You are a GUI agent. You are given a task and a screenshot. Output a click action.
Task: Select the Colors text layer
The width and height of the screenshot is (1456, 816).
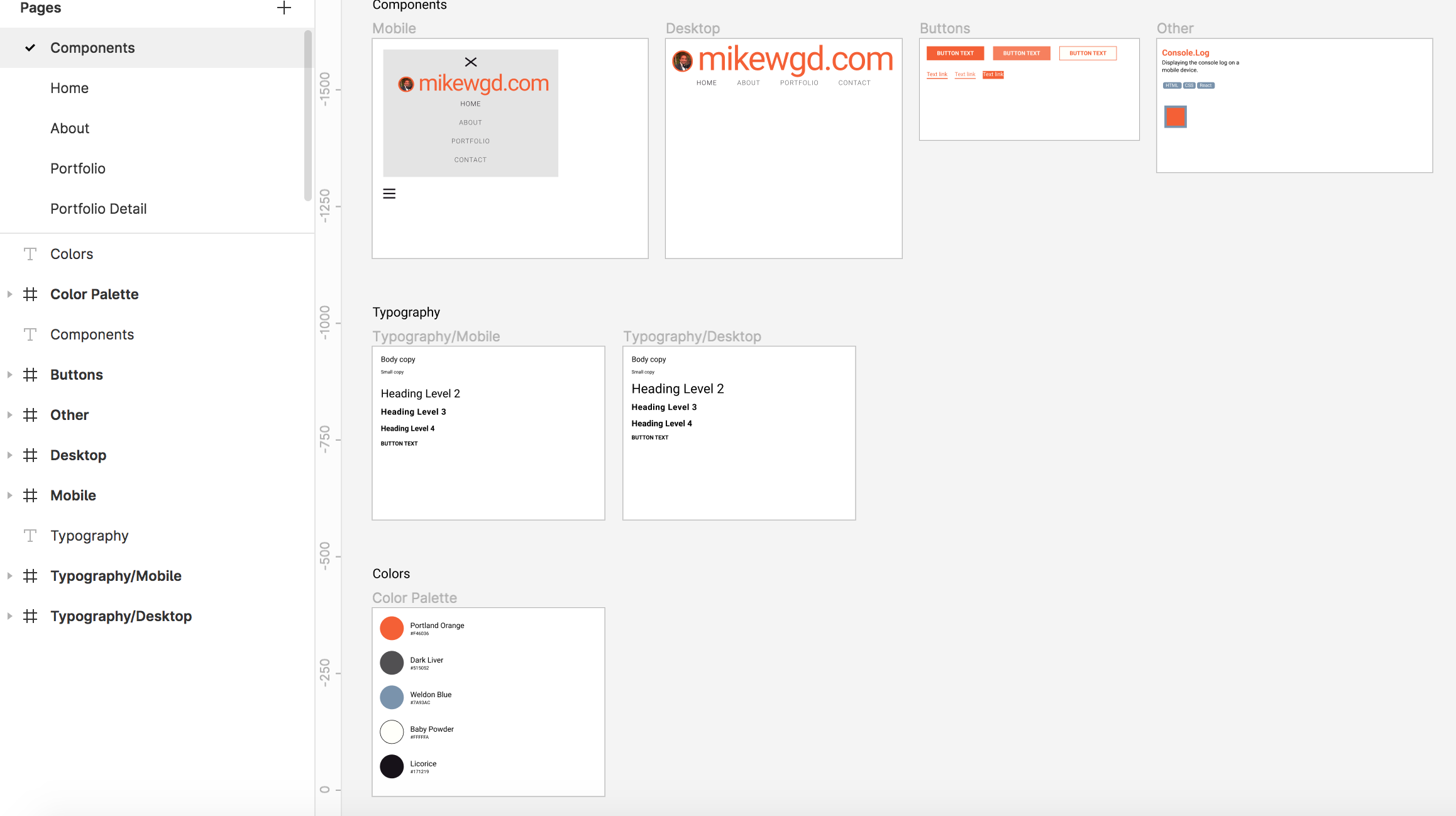157,254
